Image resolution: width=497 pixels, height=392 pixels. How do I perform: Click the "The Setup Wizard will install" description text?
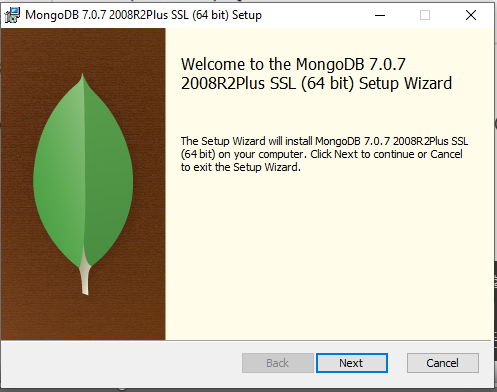(x=324, y=154)
